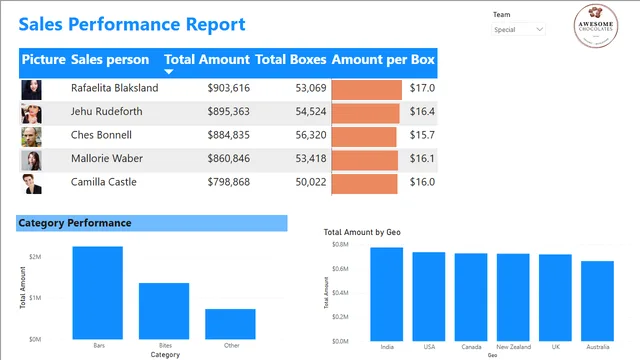Click the Total Amount column header text
Viewport: 640px width, 360px height.
(x=207, y=60)
